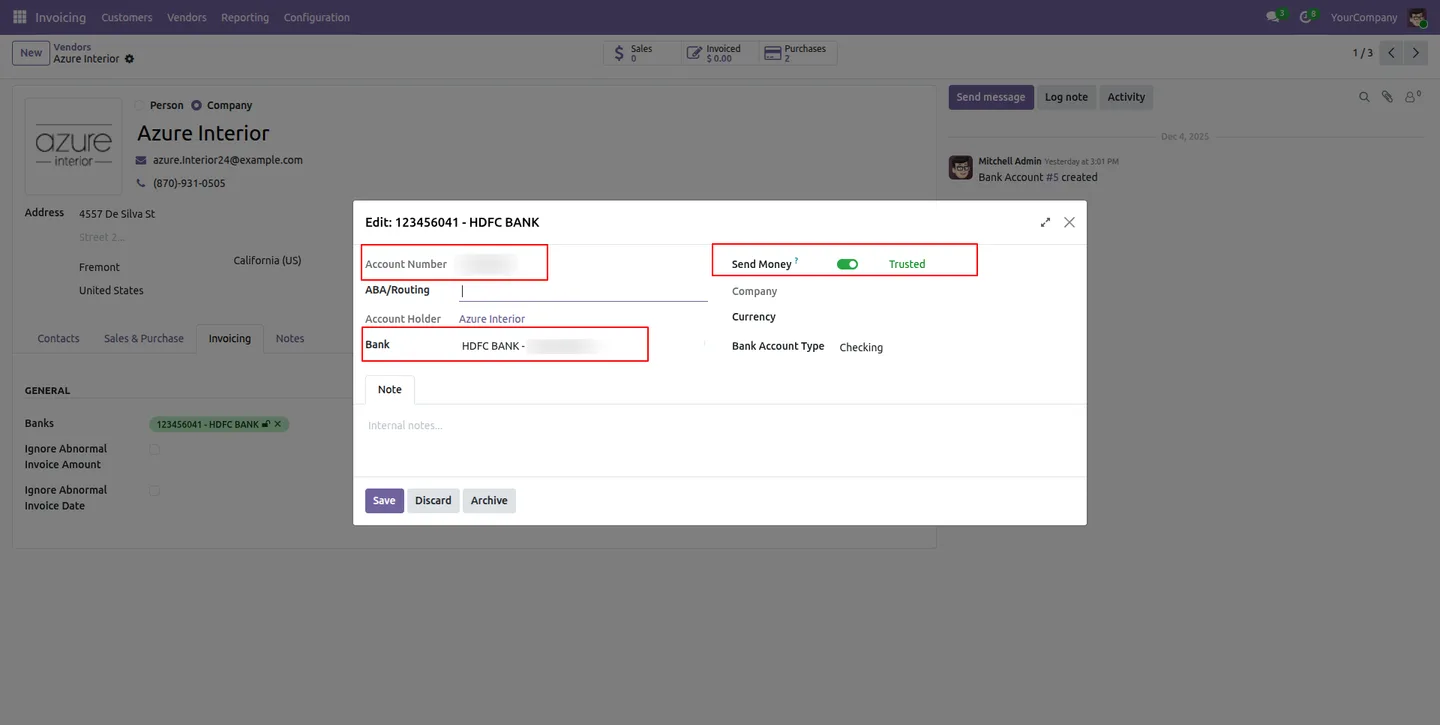Click the Azure Interior name heading
1440x725 pixels.
coord(203,133)
